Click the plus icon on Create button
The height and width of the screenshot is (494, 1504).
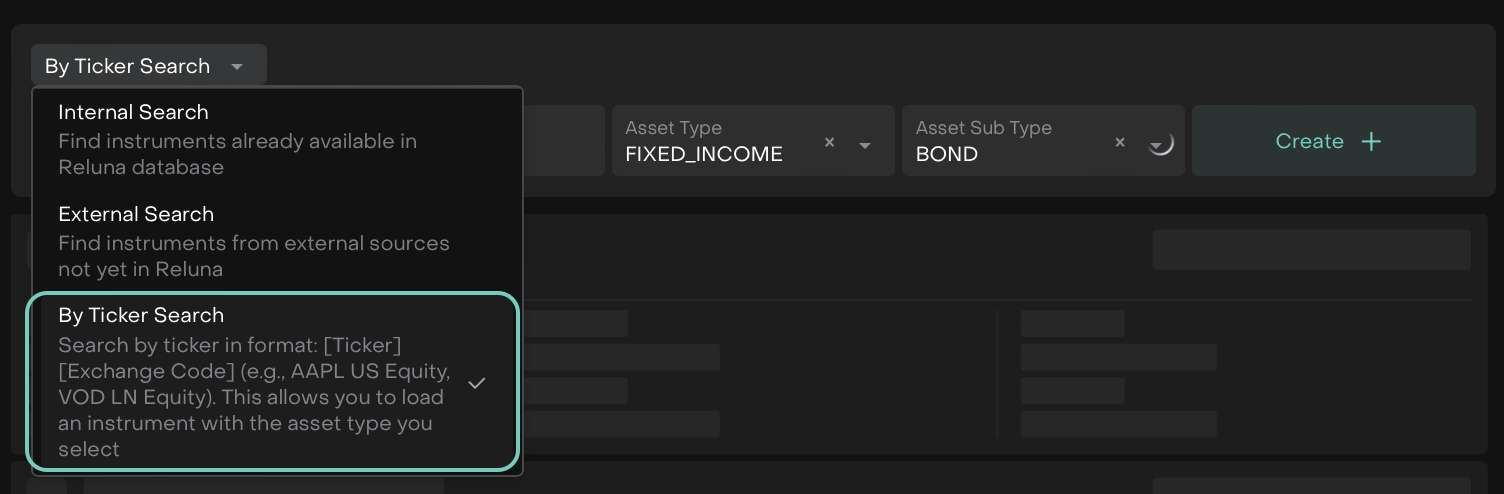coord(1371,141)
